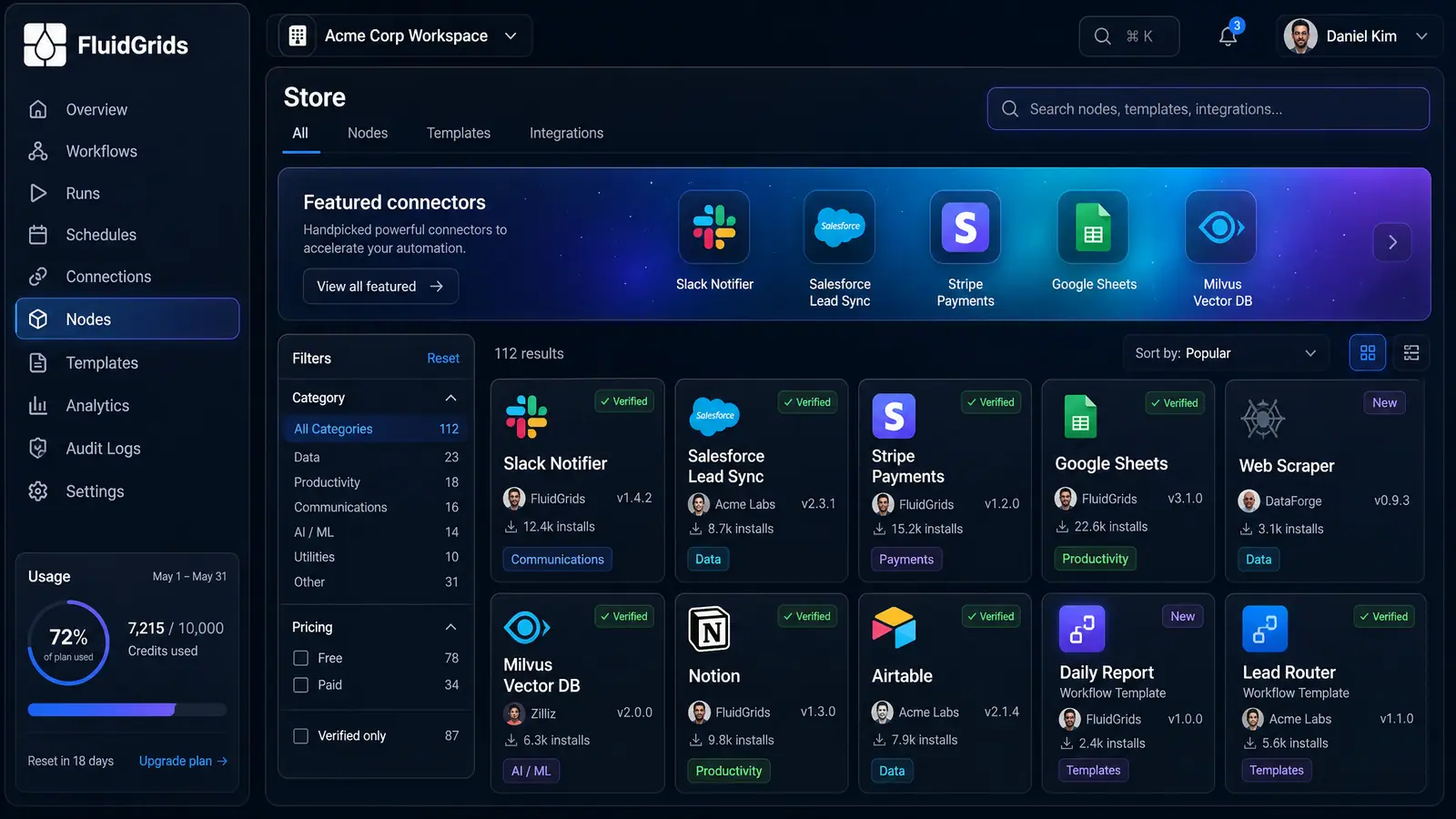This screenshot has height=819, width=1456.
Task: Click the Web Scraper spider icon
Action: click(x=1262, y=419)
